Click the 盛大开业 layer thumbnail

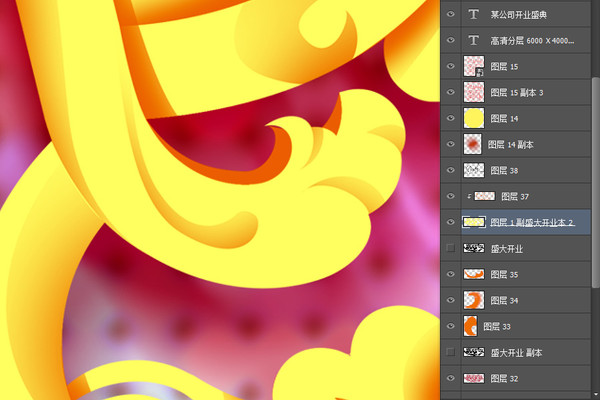(474, 248)
